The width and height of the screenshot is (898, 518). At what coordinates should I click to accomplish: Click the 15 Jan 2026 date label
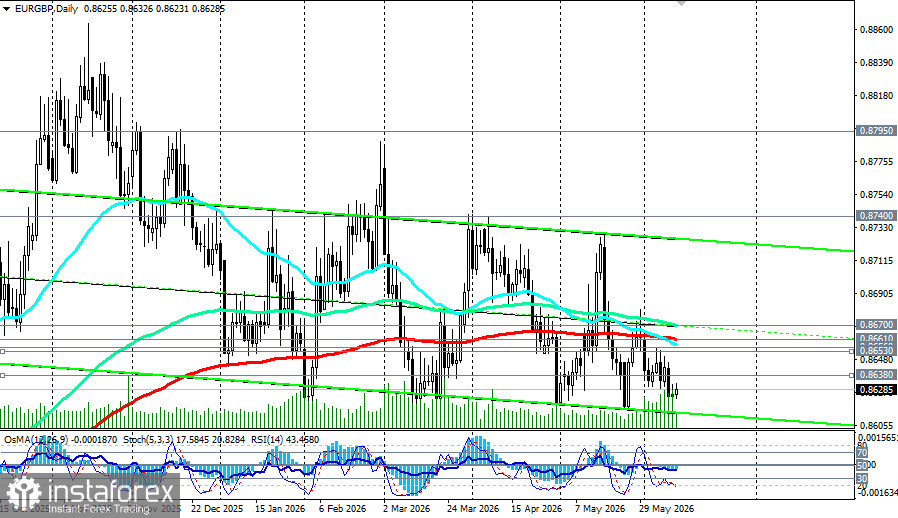[x=280, y=509]
